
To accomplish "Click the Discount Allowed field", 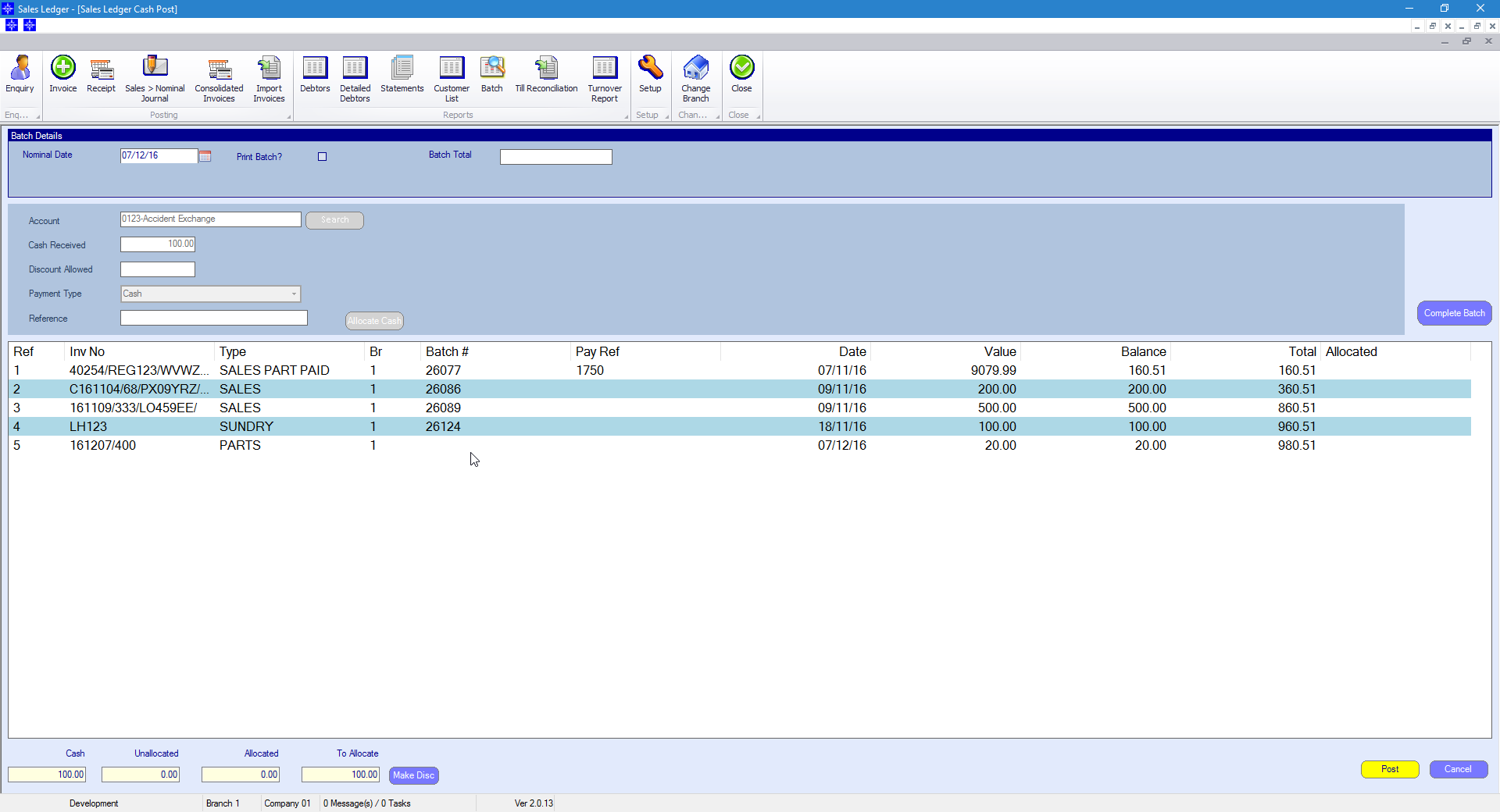I will [157, 269].
